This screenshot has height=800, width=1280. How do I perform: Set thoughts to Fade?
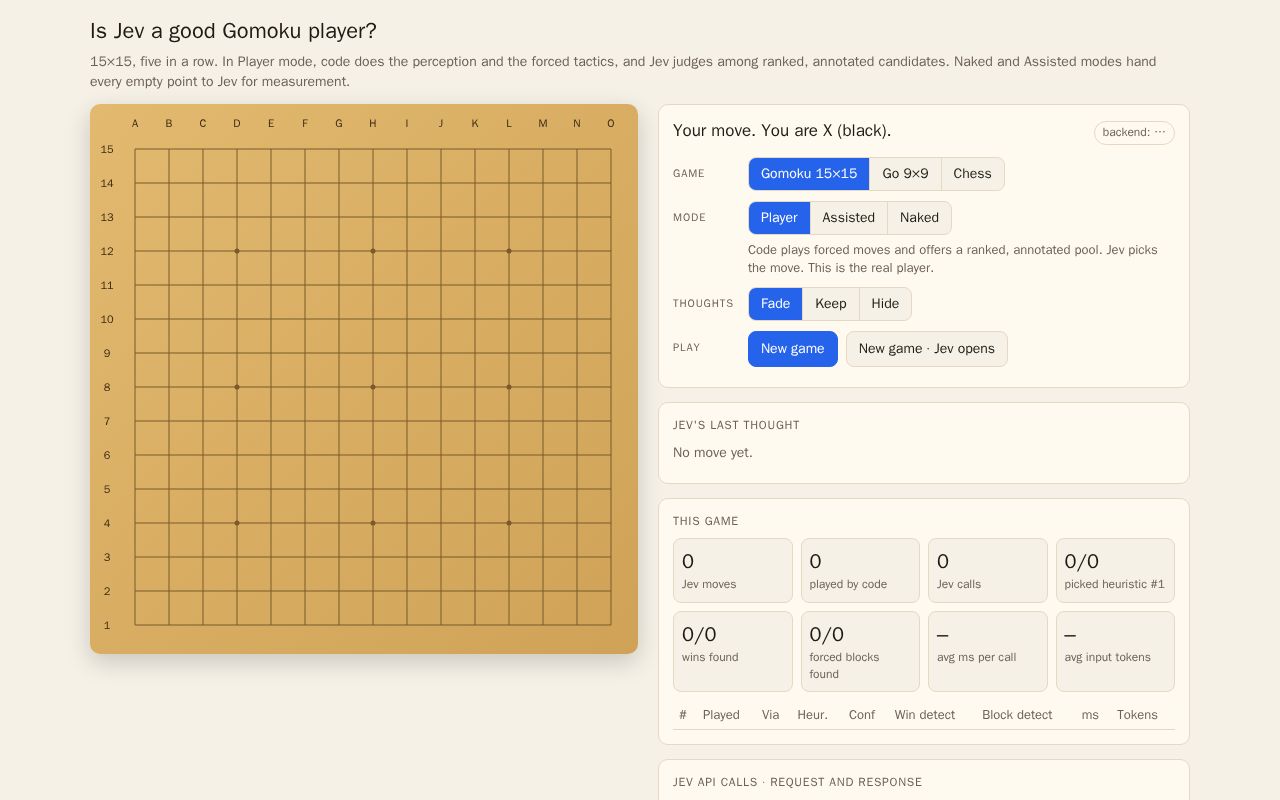click(x=775, y=304)
